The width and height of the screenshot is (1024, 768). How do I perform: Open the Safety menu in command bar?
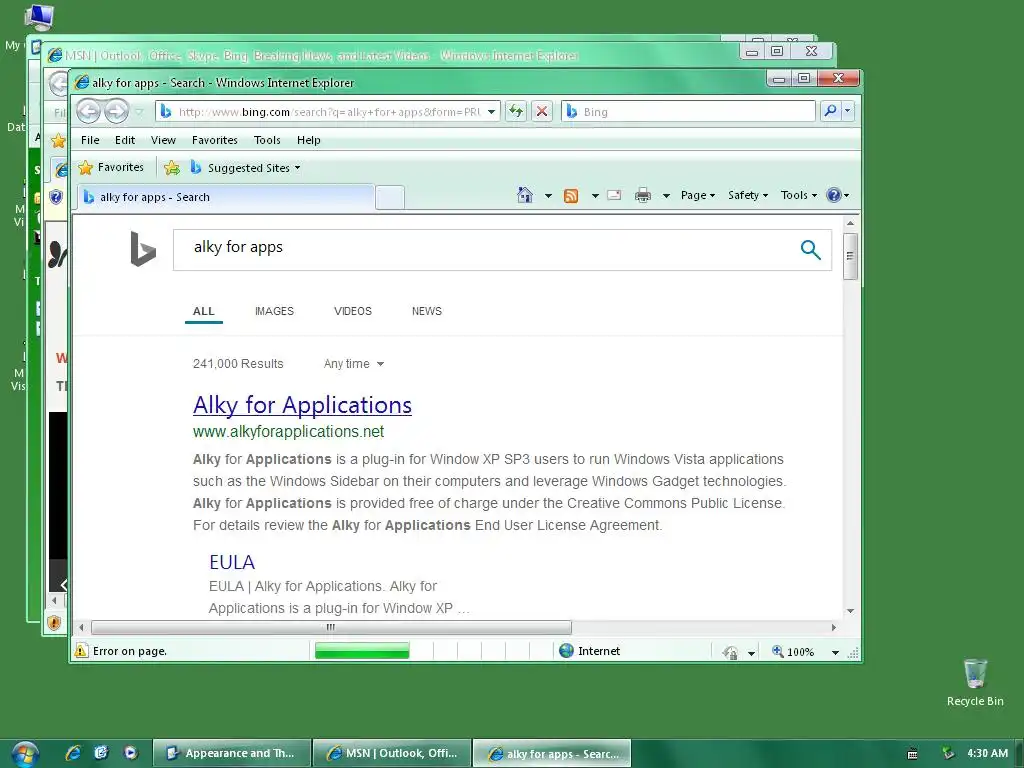[x=748, y=195]
